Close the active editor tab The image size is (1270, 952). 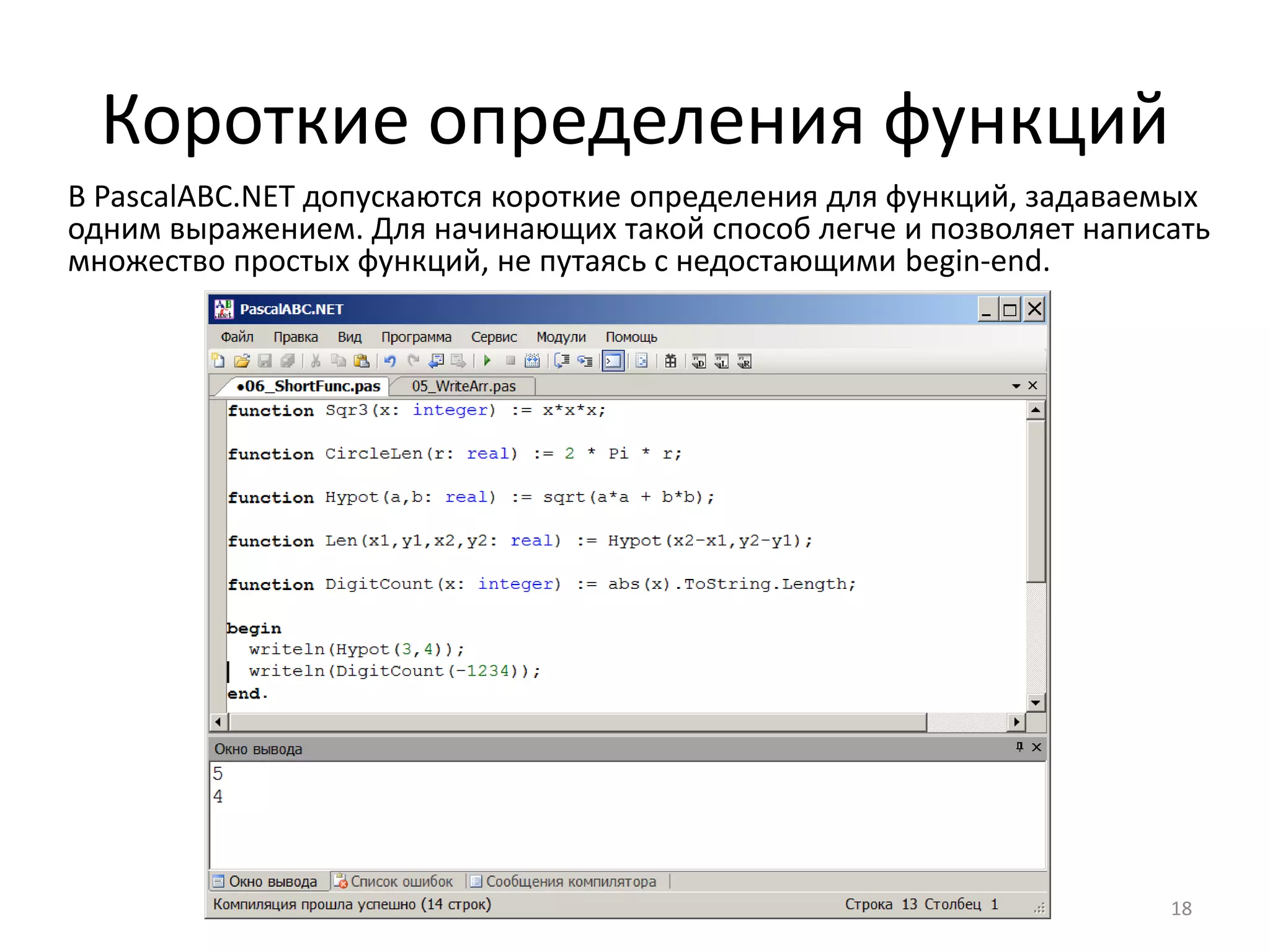tap(1032, 386)
